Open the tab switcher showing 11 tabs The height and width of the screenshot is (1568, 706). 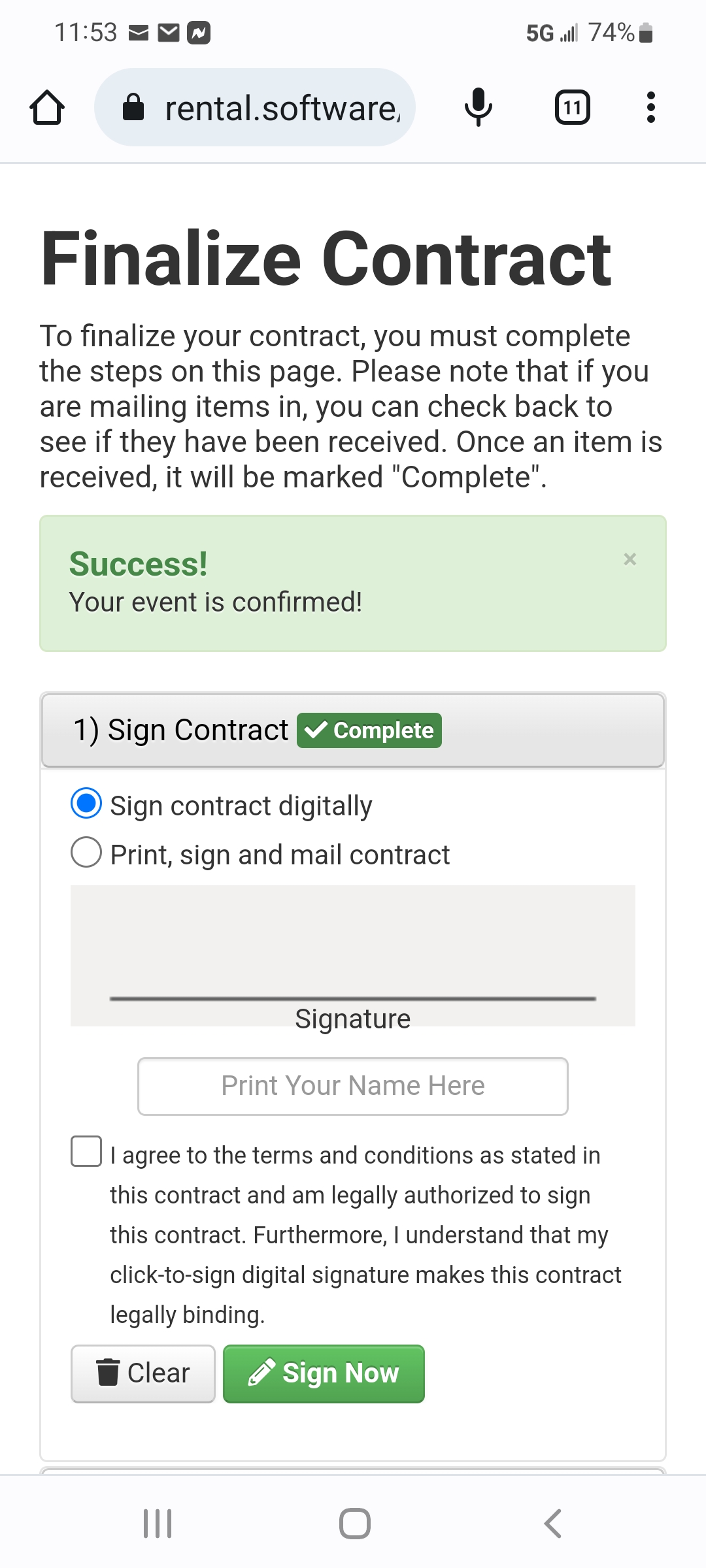click(x=572, y=108)
